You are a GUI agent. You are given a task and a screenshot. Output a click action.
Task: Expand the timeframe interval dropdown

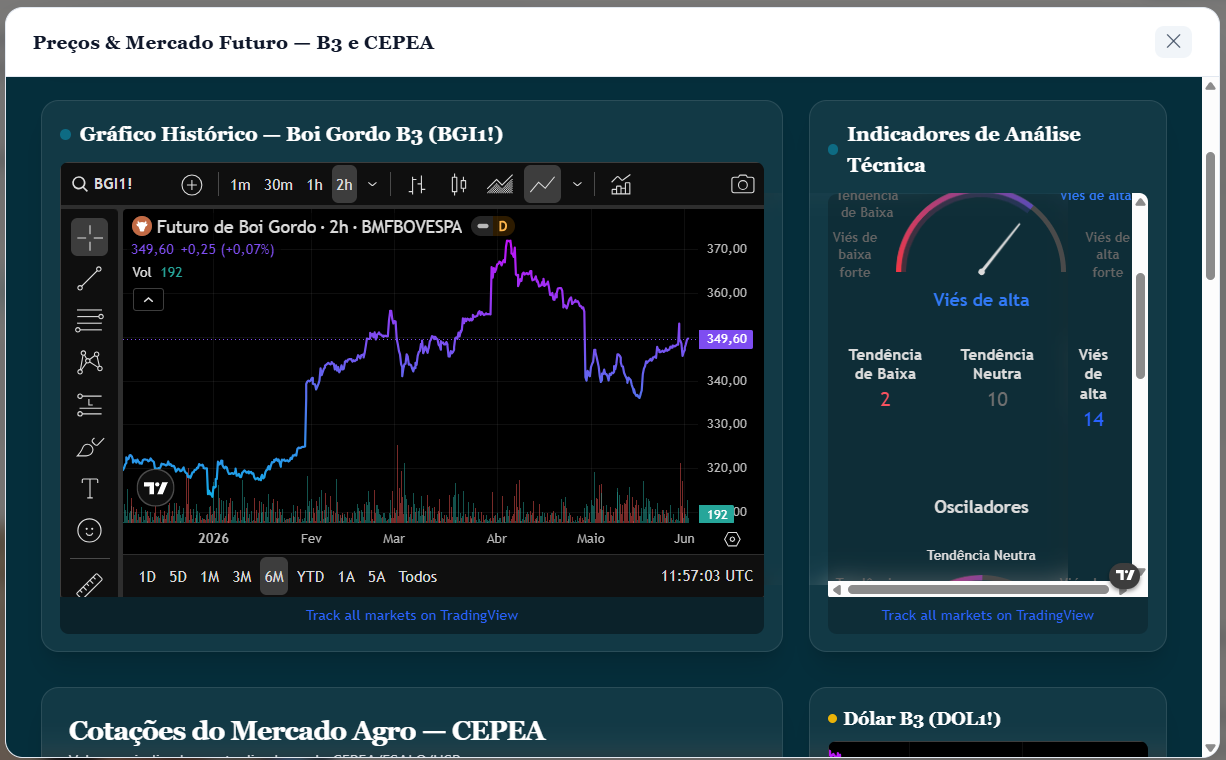pos(372,184)
